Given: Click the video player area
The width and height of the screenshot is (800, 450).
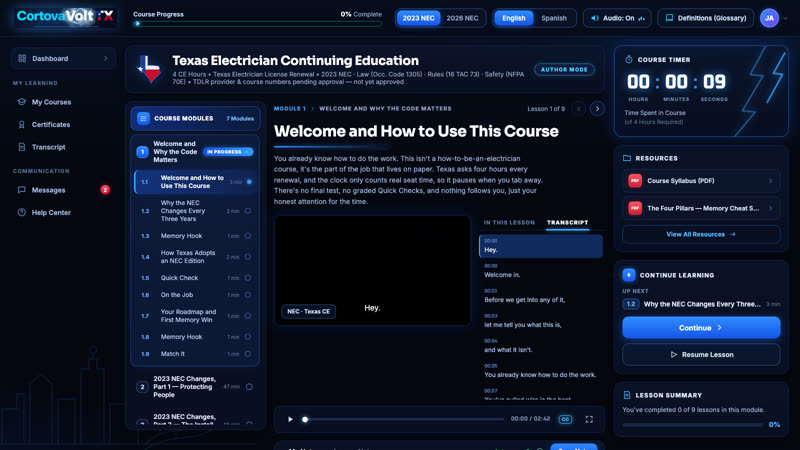Looking at the screenshot, I should 372,270.
